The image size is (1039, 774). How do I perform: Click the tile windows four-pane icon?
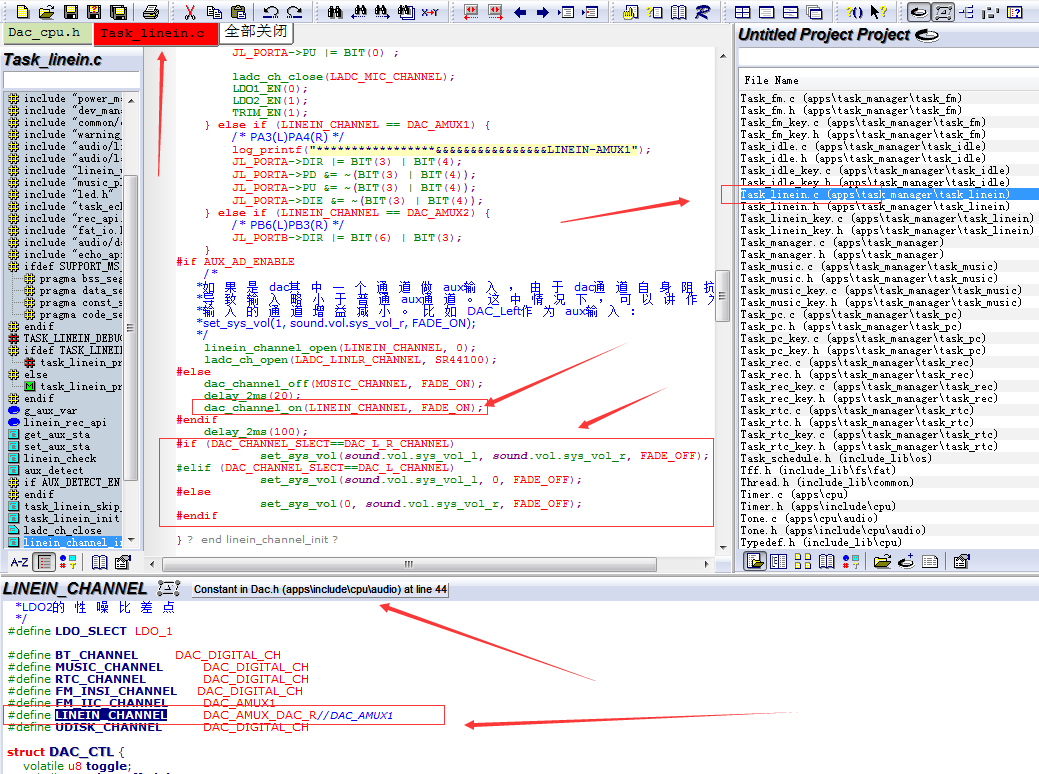pyautogui.click(x=743, y=12)
